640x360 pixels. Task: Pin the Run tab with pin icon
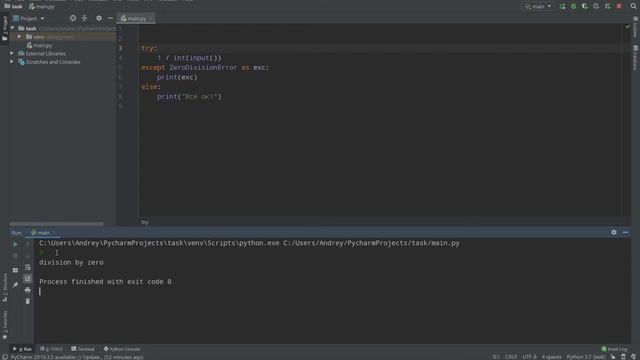(15, 284)
